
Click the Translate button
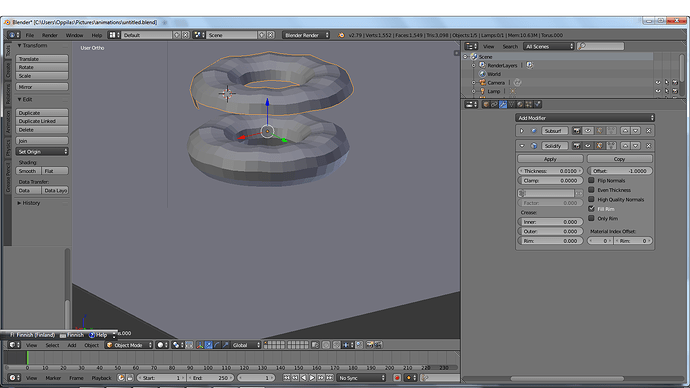coord(42,59)
